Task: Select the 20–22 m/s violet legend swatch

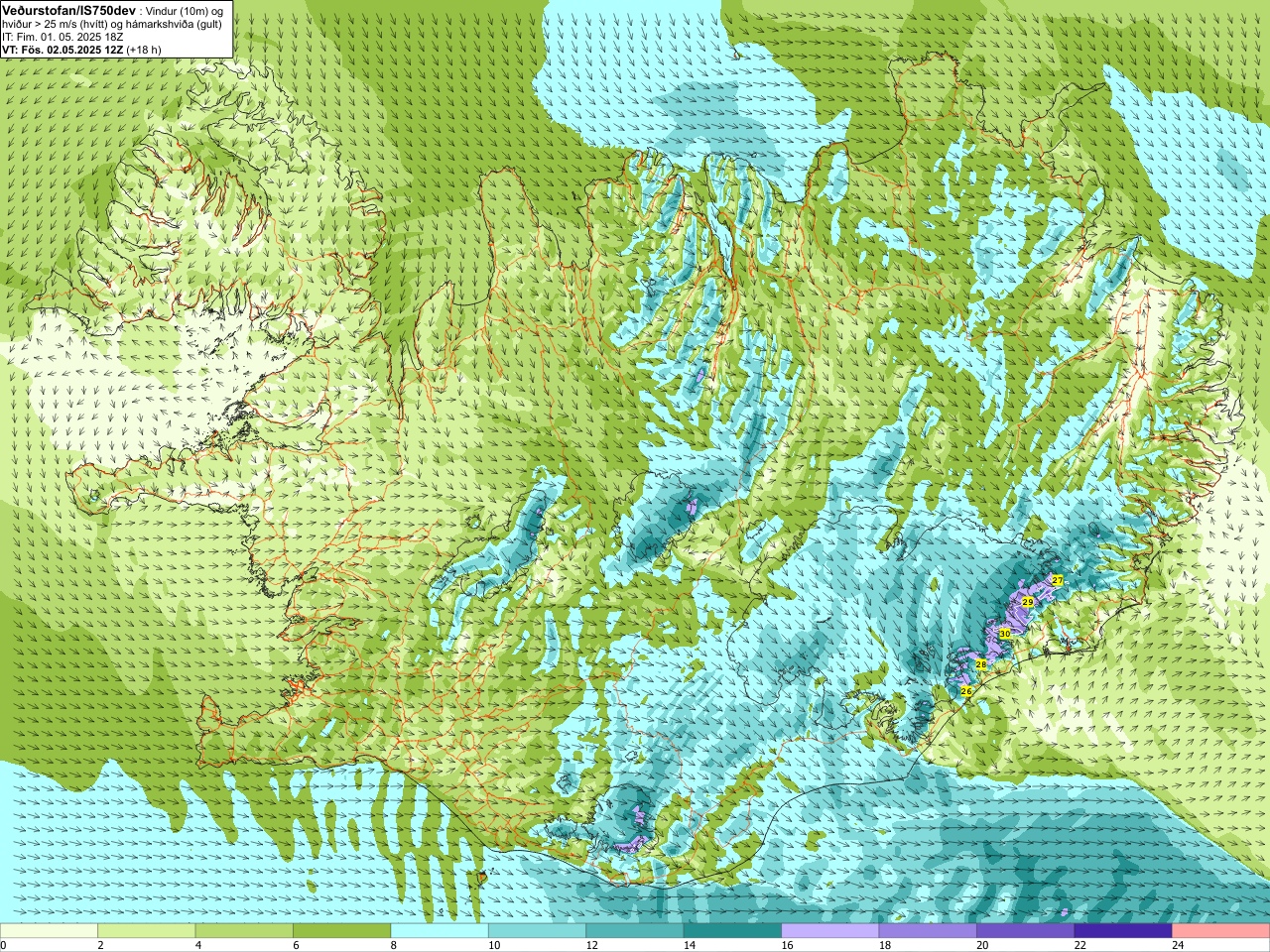Action: coord(1026,931)
